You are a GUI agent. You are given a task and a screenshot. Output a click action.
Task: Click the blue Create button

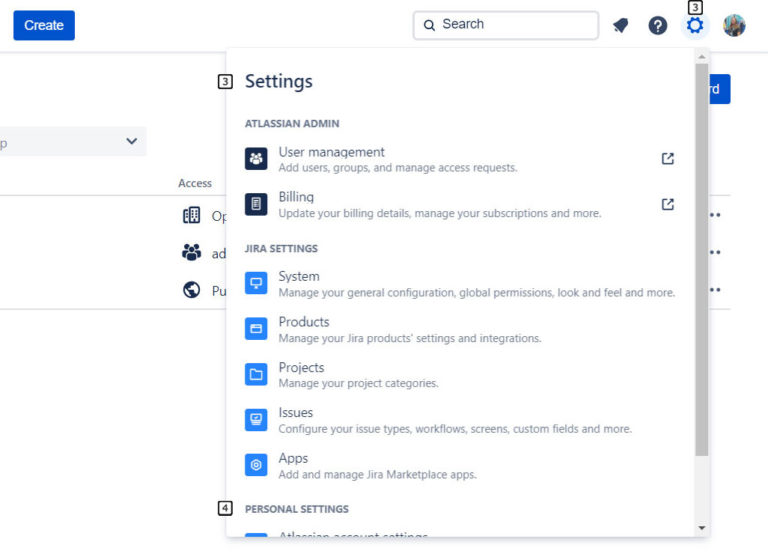[x=44, y=25]
